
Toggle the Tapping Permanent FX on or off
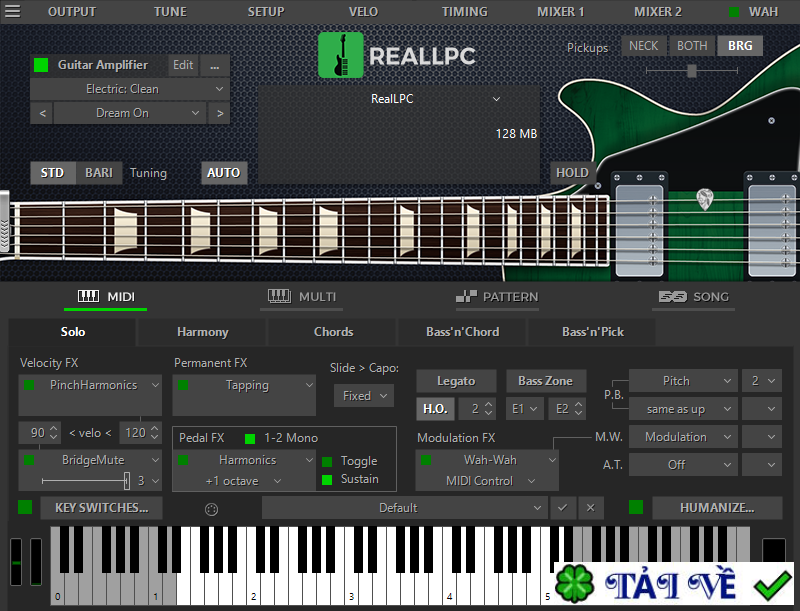click(x=182, y=384)
